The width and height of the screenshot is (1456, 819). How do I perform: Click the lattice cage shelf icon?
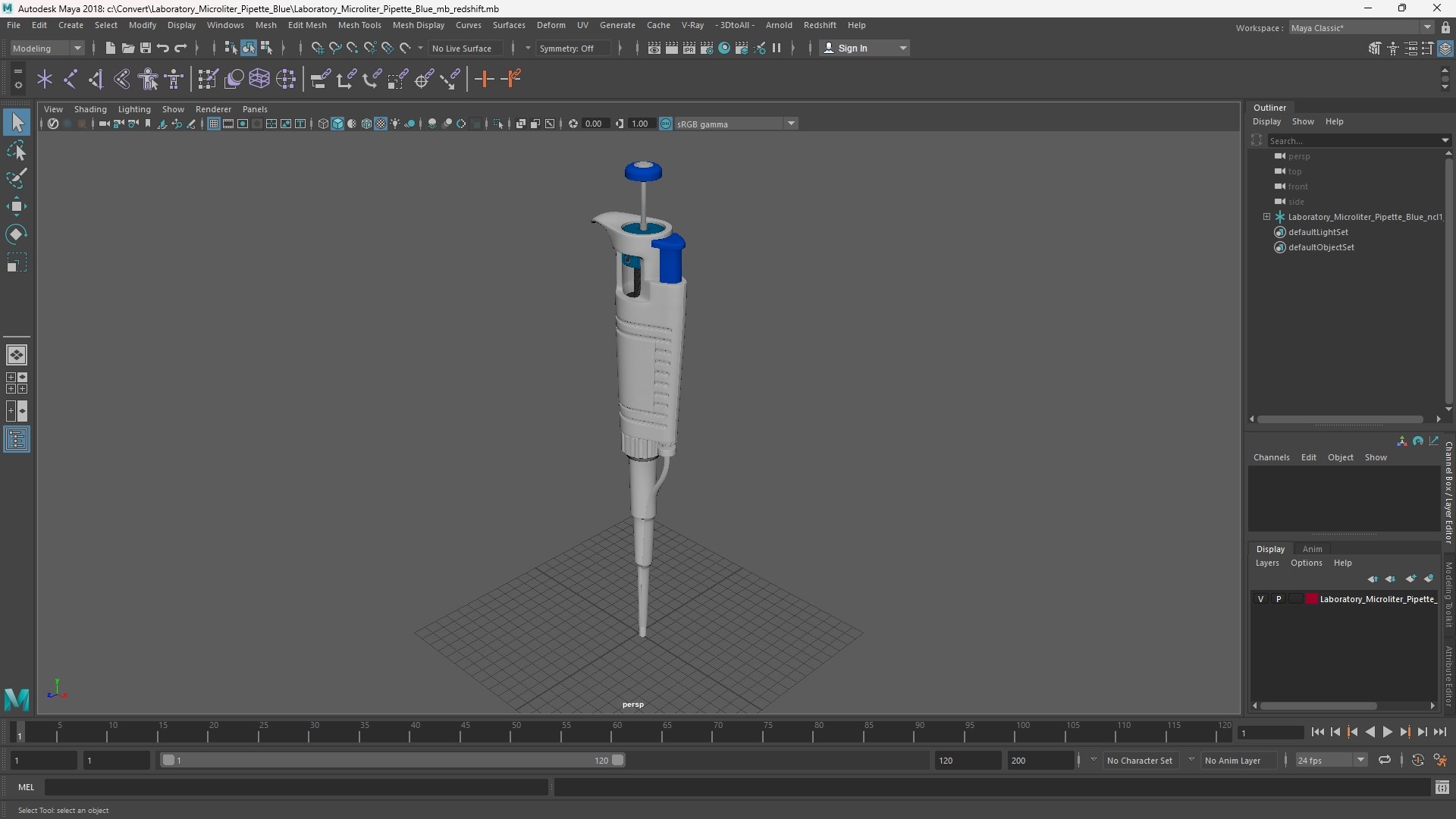pyautogui.click(x=260, y=79)
